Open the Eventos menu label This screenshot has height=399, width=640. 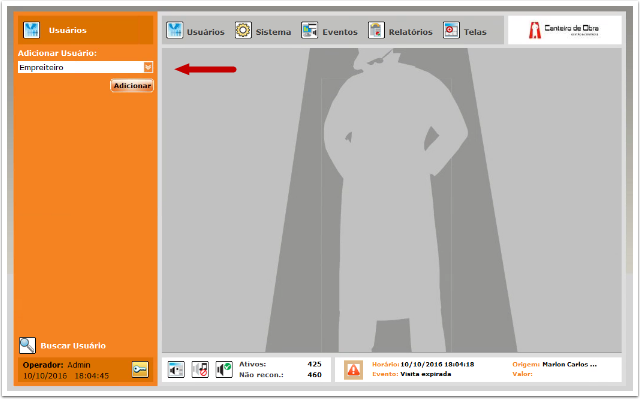coord(340,32)
